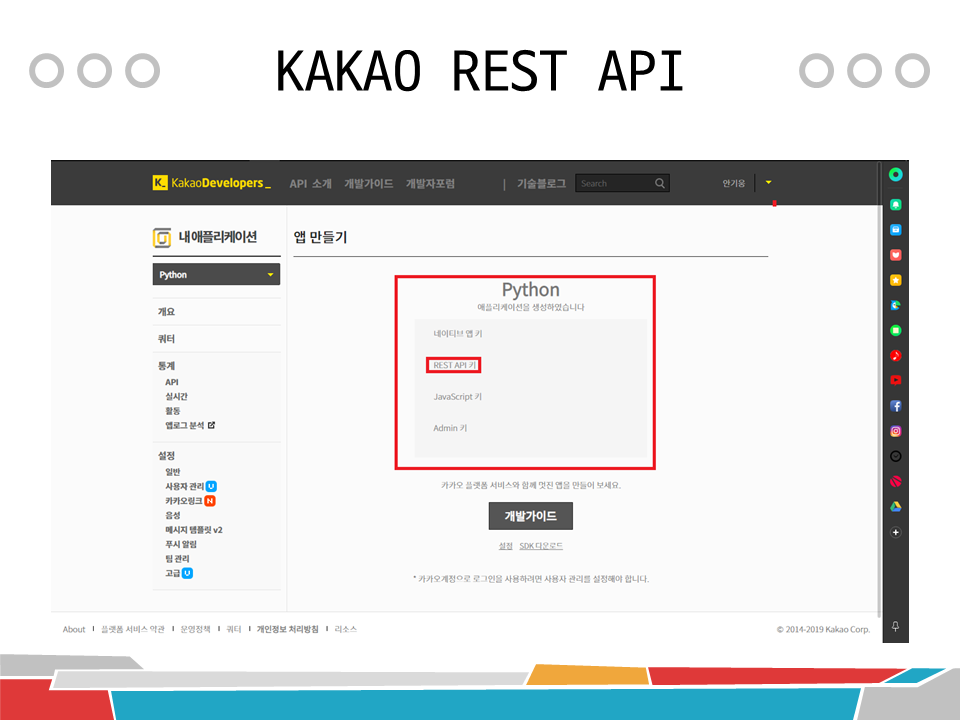Screen dimensions: 960x720
Task: Open the 개발자포럼 menu
Action: (x=430, y=184)
